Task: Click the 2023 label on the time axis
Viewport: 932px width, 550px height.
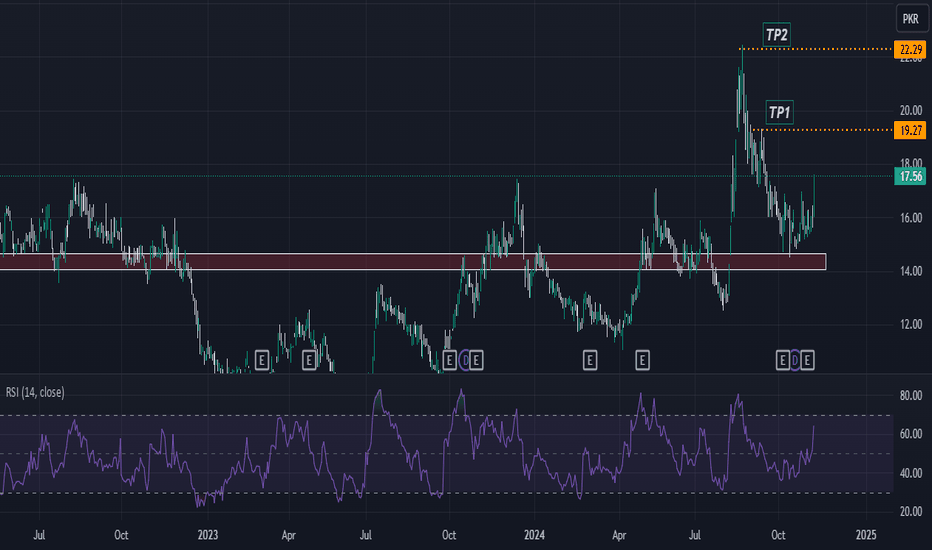Action: 208,535
